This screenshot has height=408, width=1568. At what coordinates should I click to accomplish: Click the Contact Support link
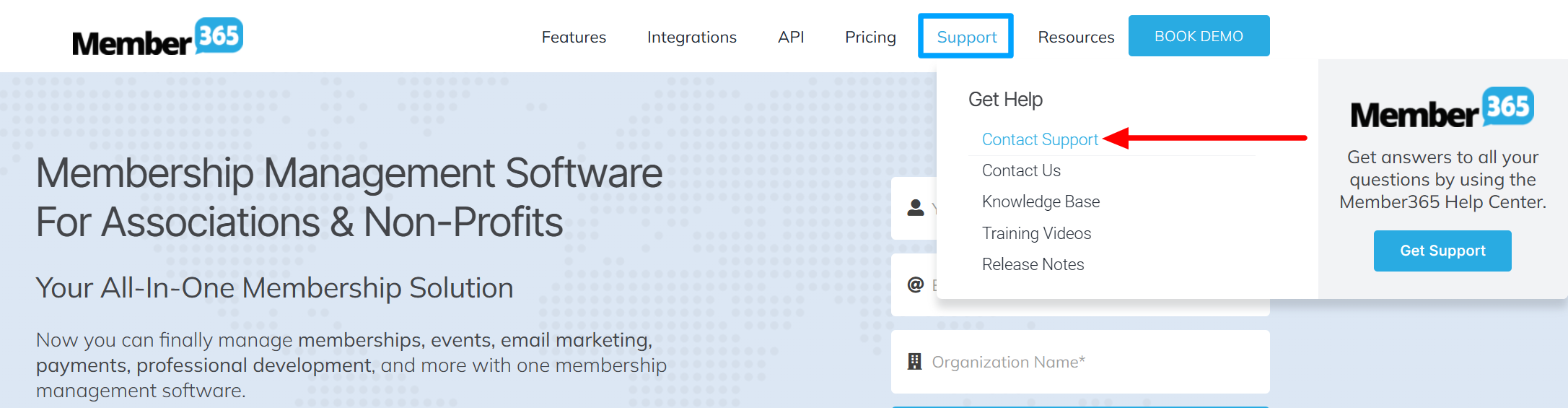point(1040,139)
